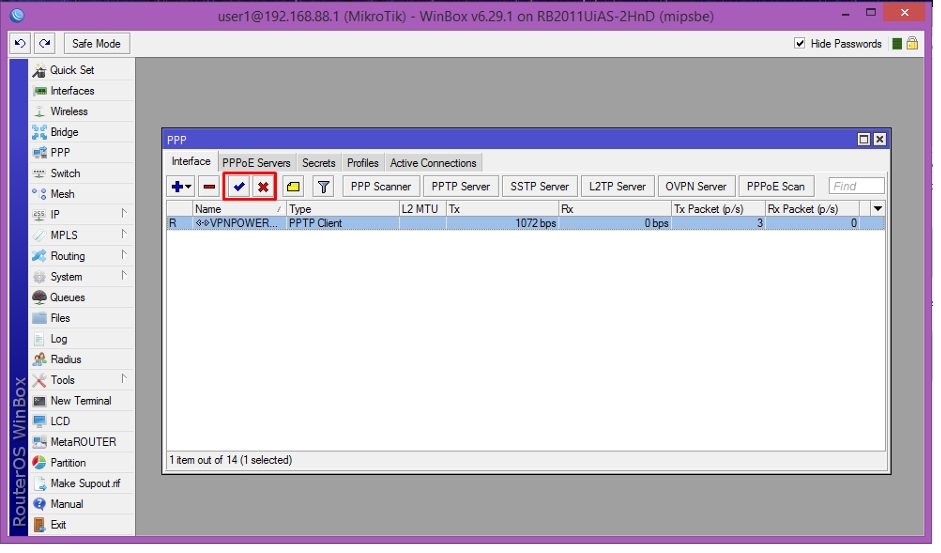
Task: Select the VPNPOWER PPTP Client row
Action: coord(526,224)
